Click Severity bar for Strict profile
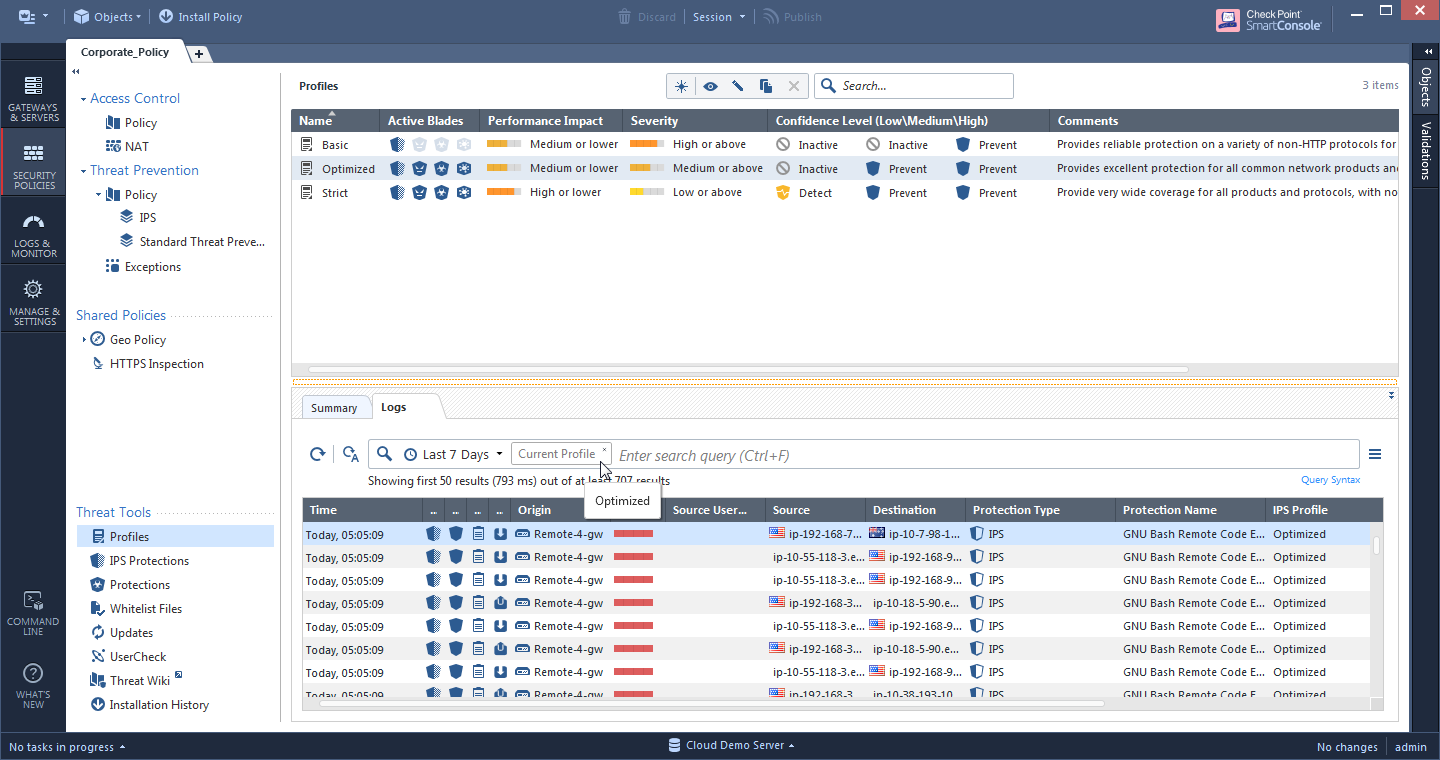The height and width of the screenshot is (760, 1440). (x=646, y=193)
